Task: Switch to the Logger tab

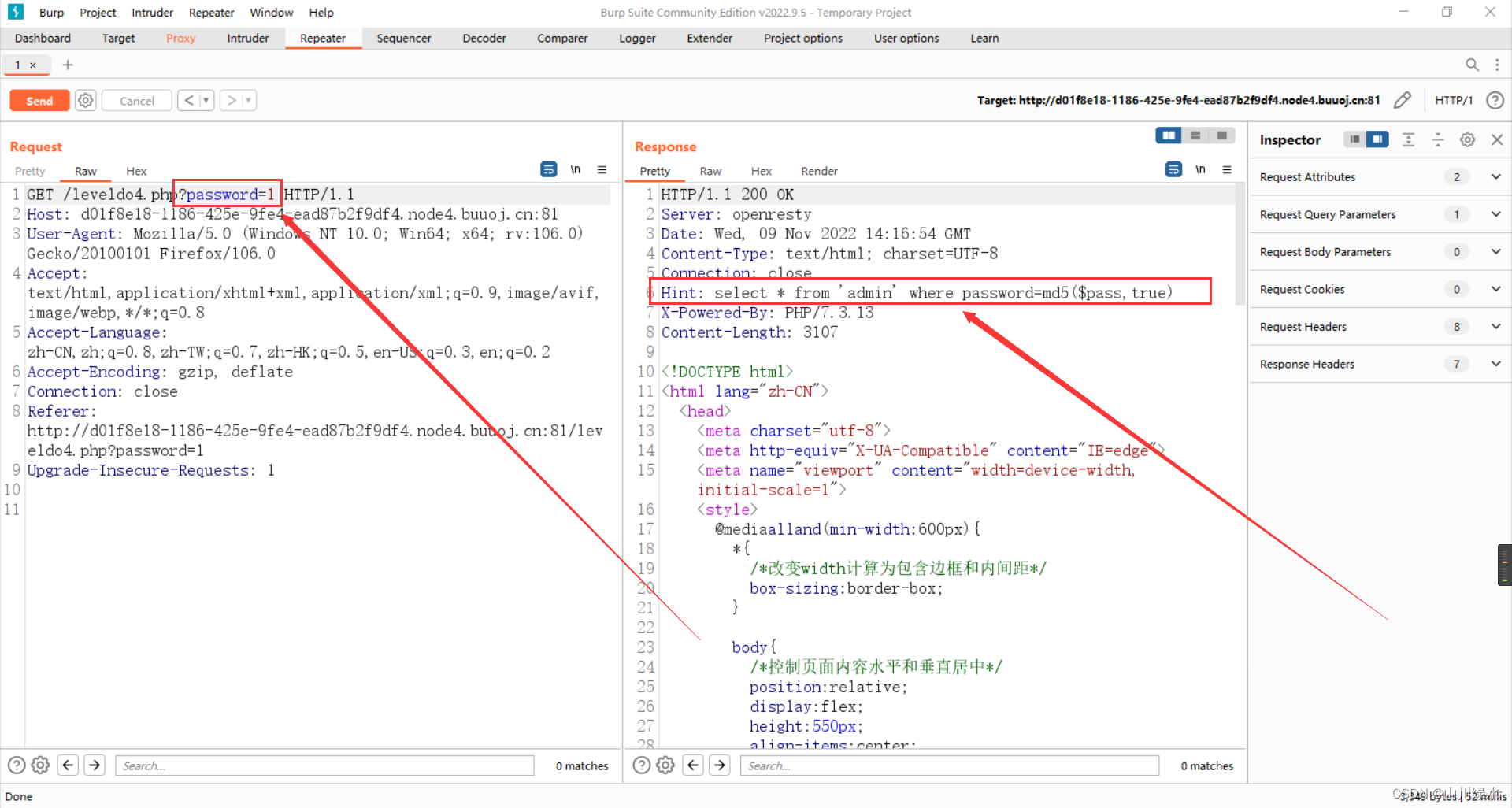Action: pyautogui.click(x=637, y=38)
